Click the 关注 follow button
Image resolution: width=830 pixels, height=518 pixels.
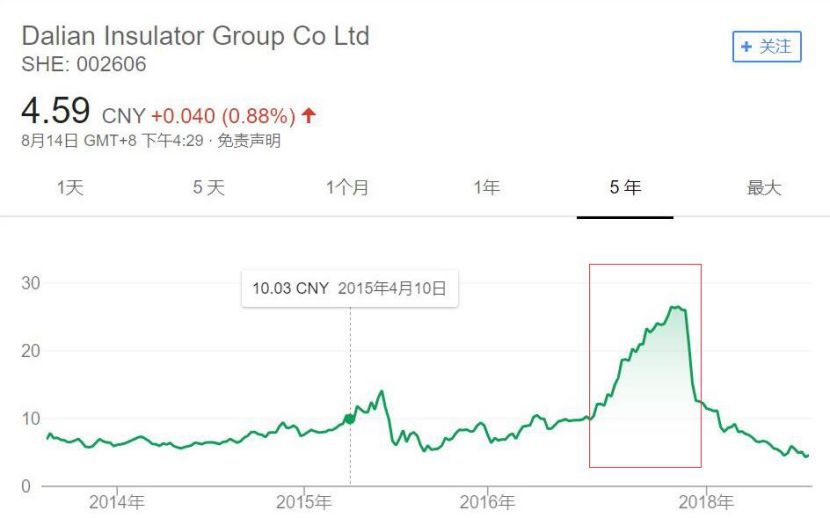(766, 47)
